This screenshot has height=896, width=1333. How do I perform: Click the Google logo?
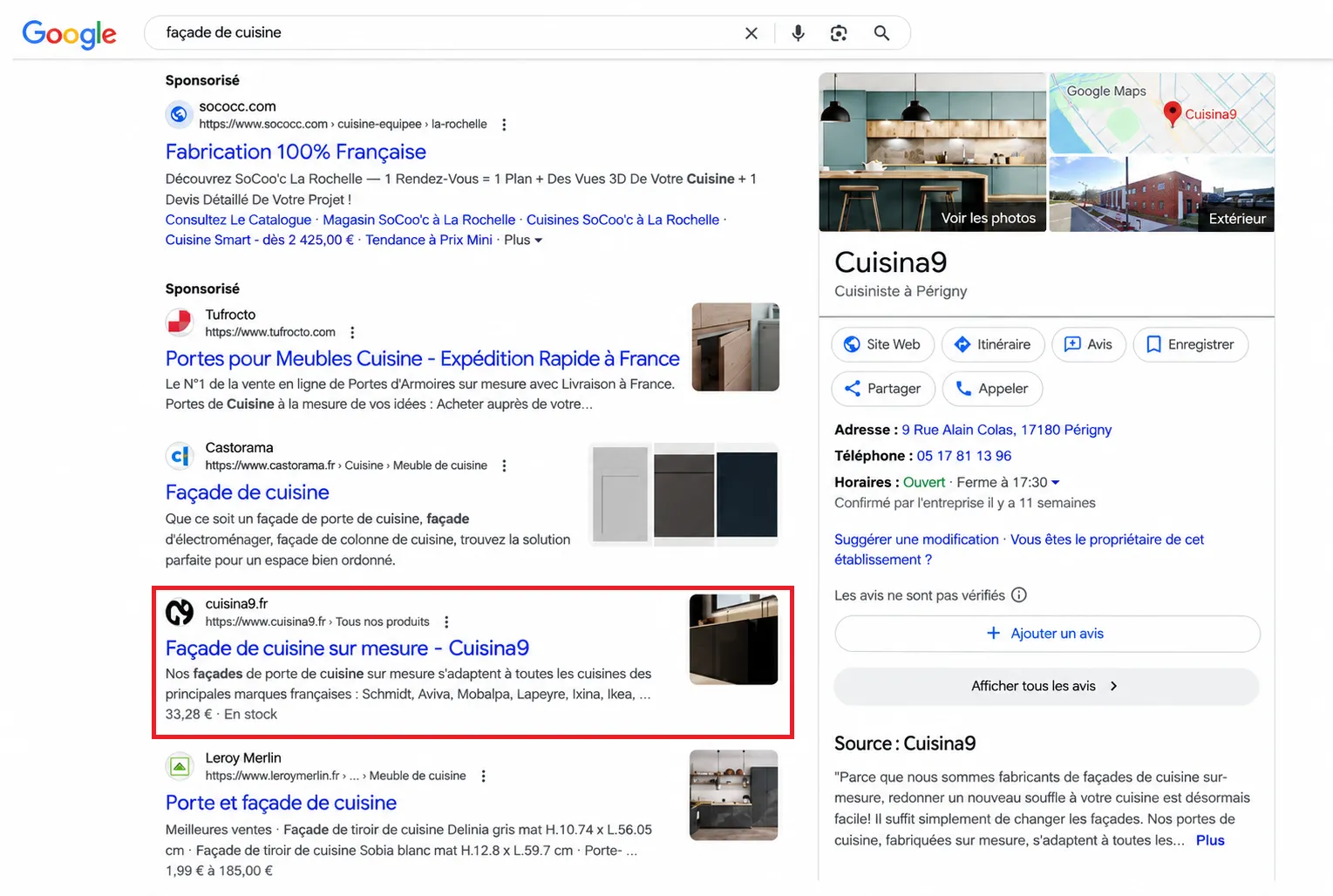point(69,34)
